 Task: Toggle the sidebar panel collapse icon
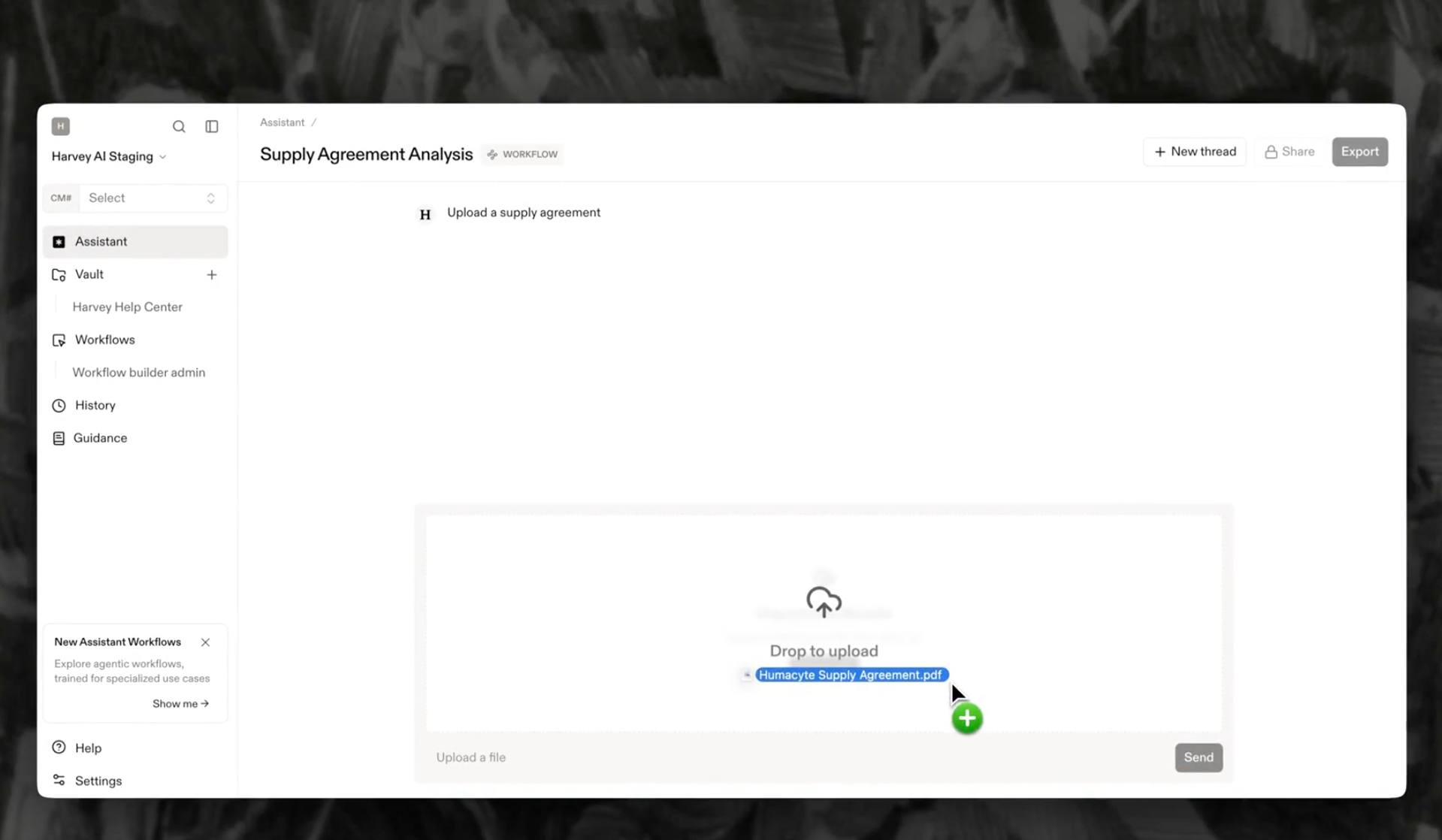point(212,126)
